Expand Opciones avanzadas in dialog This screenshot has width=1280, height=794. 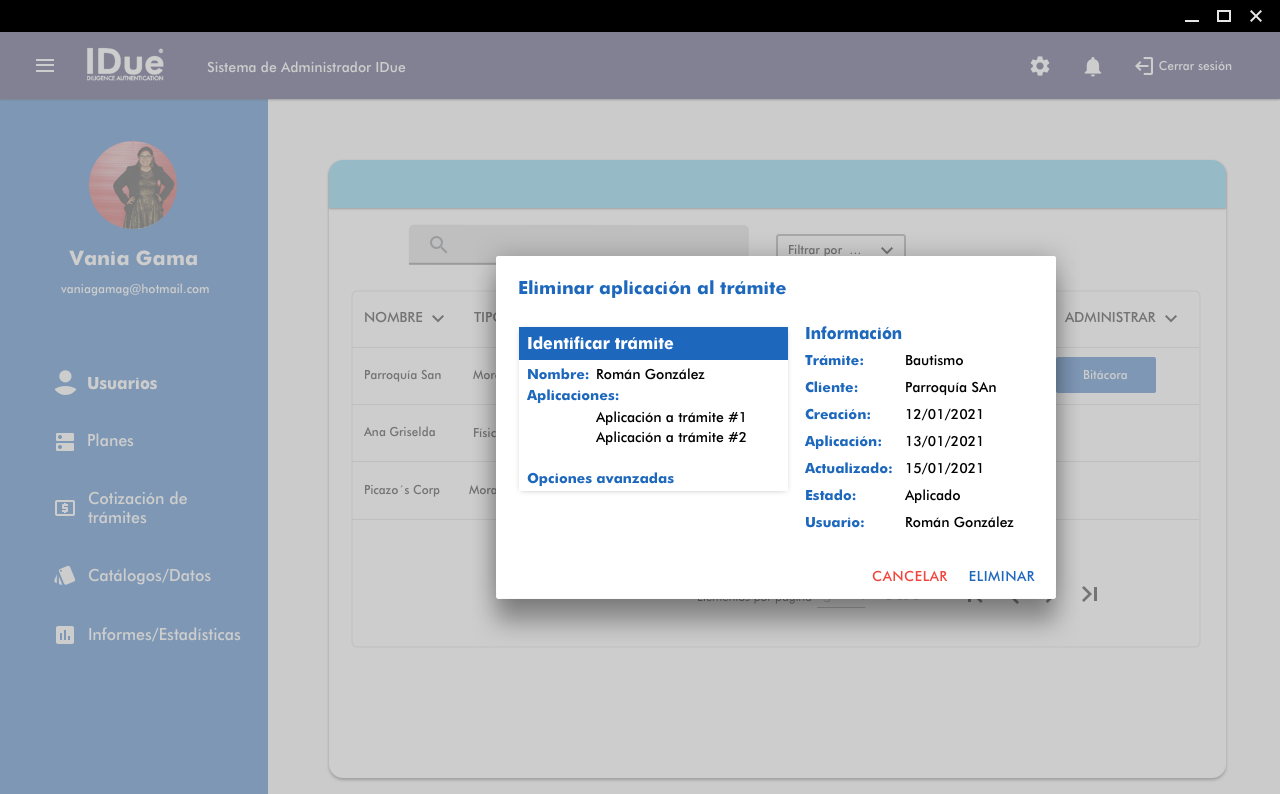point(600,478)
